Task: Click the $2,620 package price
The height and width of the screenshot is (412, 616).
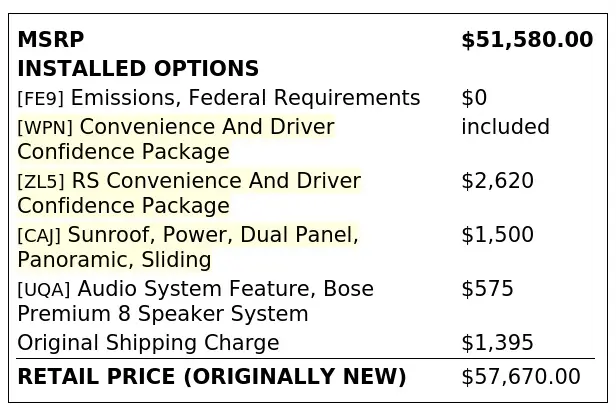Action: click(x=497, y=181)
